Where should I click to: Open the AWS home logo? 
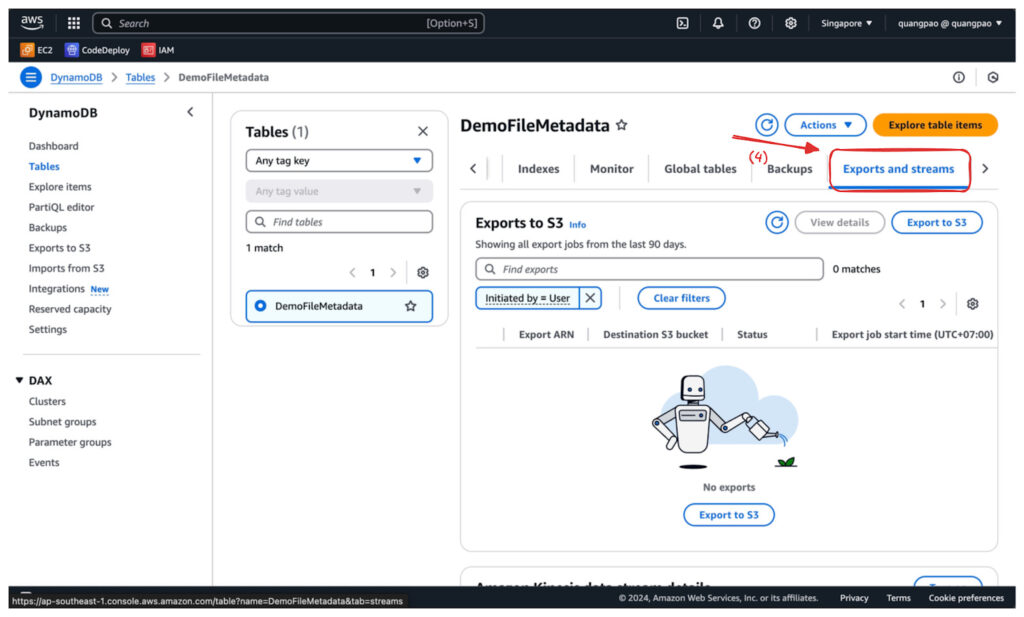(x=31, y=23)
